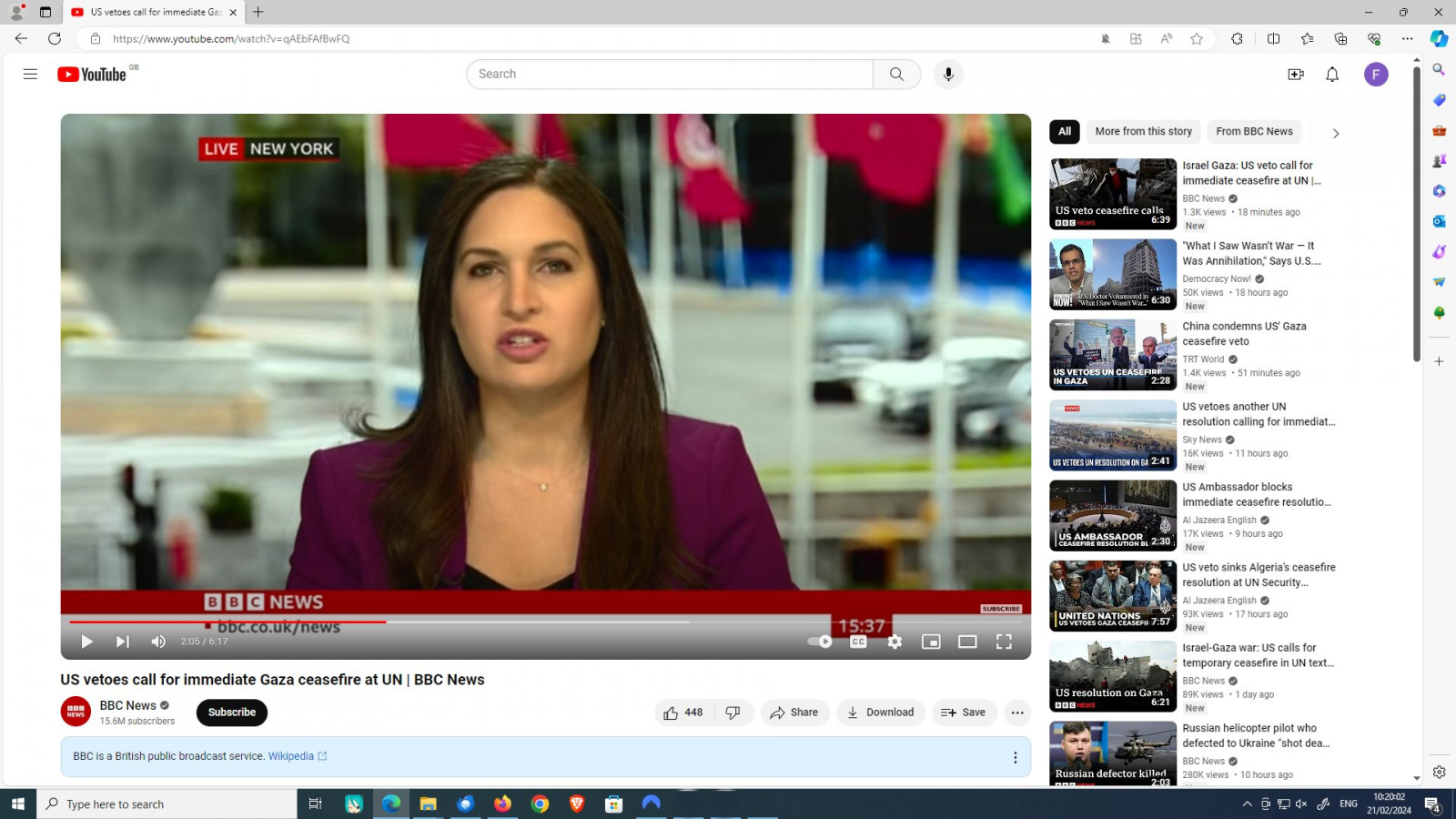Download the video
This screenshot has height=819, width=1456.
pyautogui.click(x=880, y=713)
